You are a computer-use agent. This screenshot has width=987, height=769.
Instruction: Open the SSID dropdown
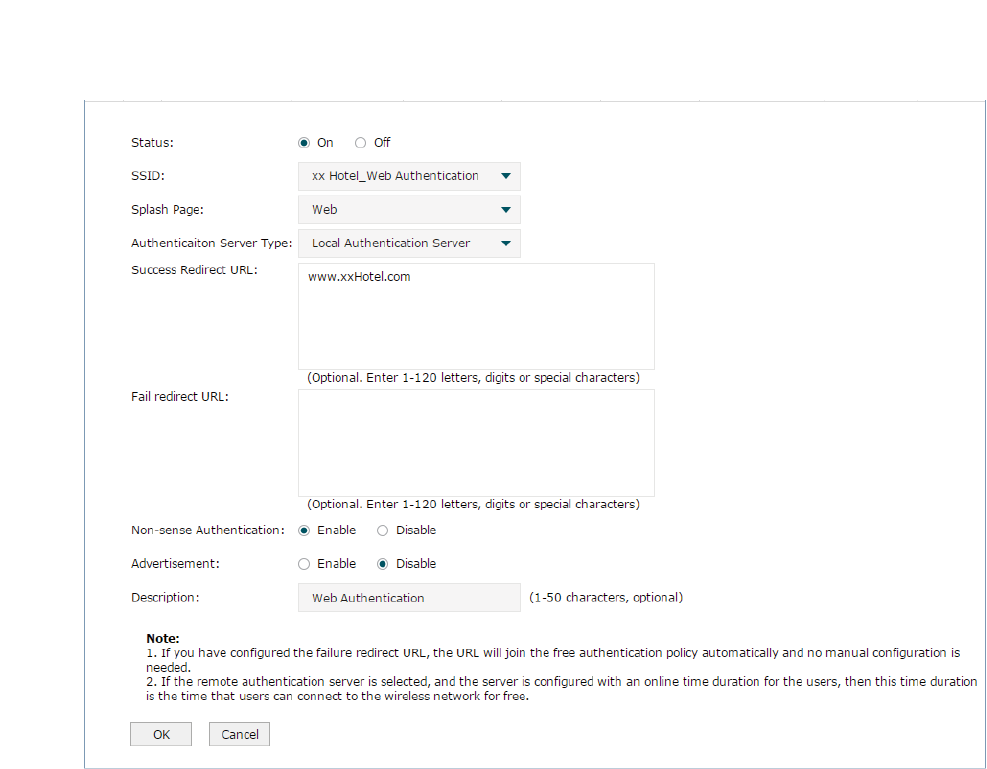(x=409, y=176)
